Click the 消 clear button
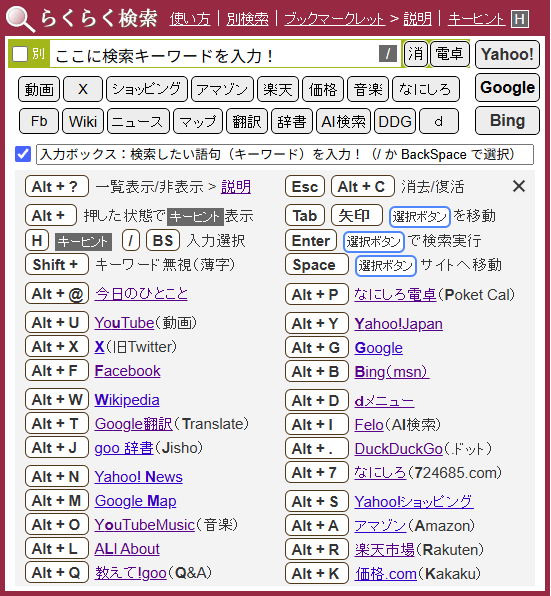 (415, 54)
